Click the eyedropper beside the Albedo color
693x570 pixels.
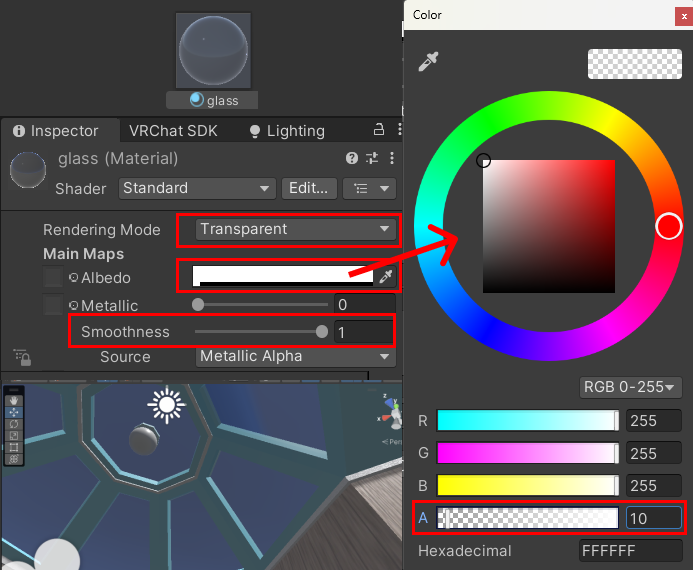click(x=386, y=277)
